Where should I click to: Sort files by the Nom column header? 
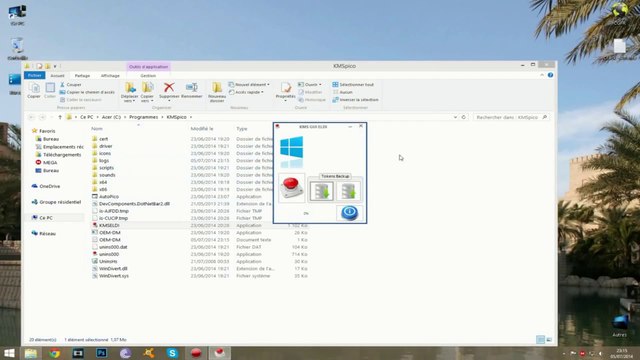tap(97, 129)
